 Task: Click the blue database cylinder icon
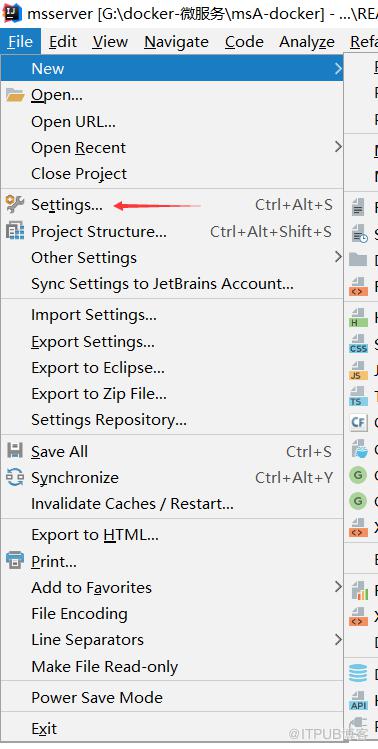click(358, 674)
